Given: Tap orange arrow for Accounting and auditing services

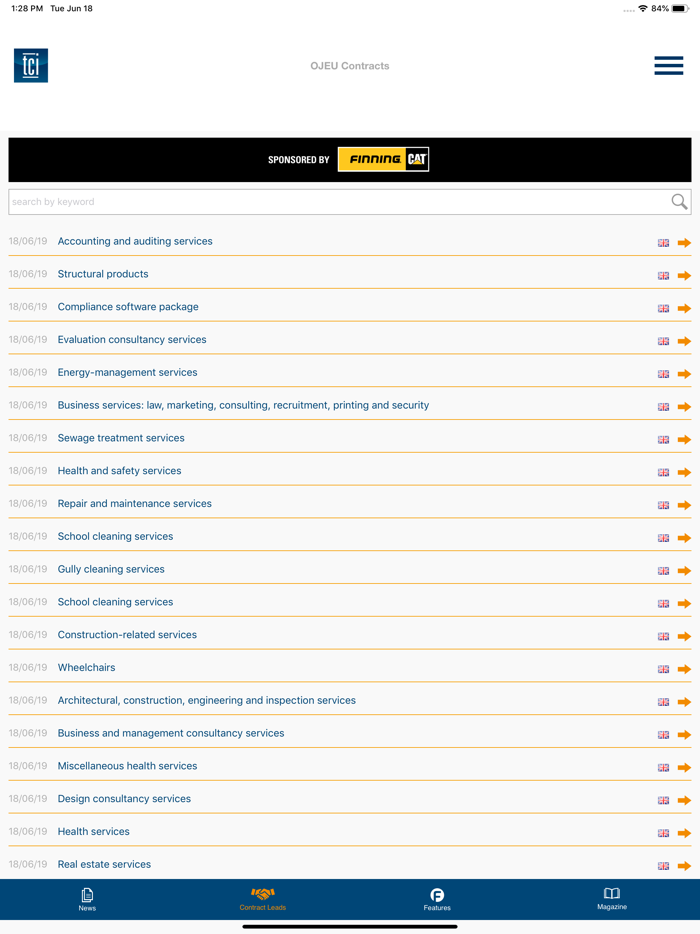Looking at the screenshot, I should pyautogui.click(x=684, y=242).
